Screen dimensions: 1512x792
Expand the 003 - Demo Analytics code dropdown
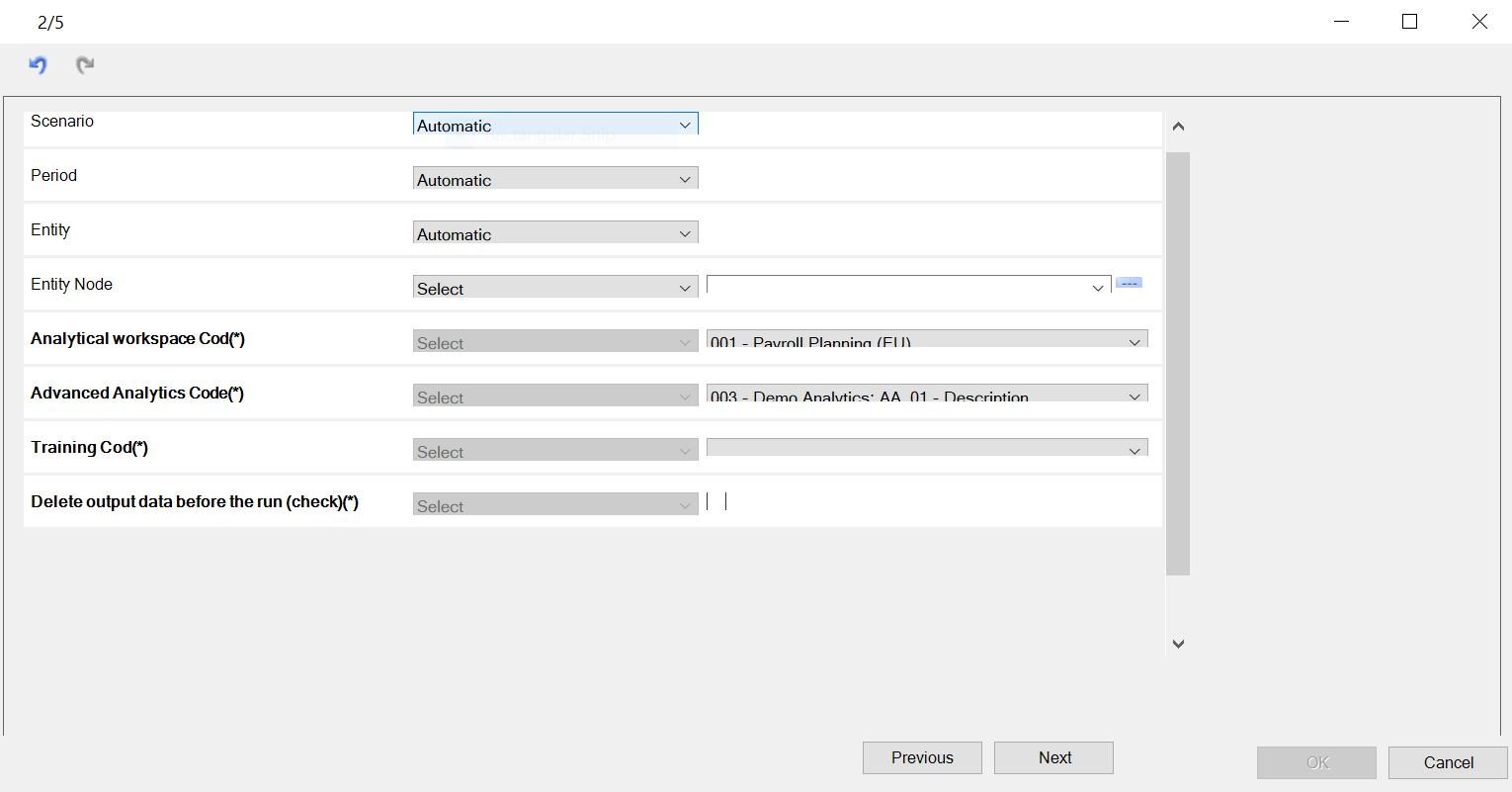click(927, 394)
